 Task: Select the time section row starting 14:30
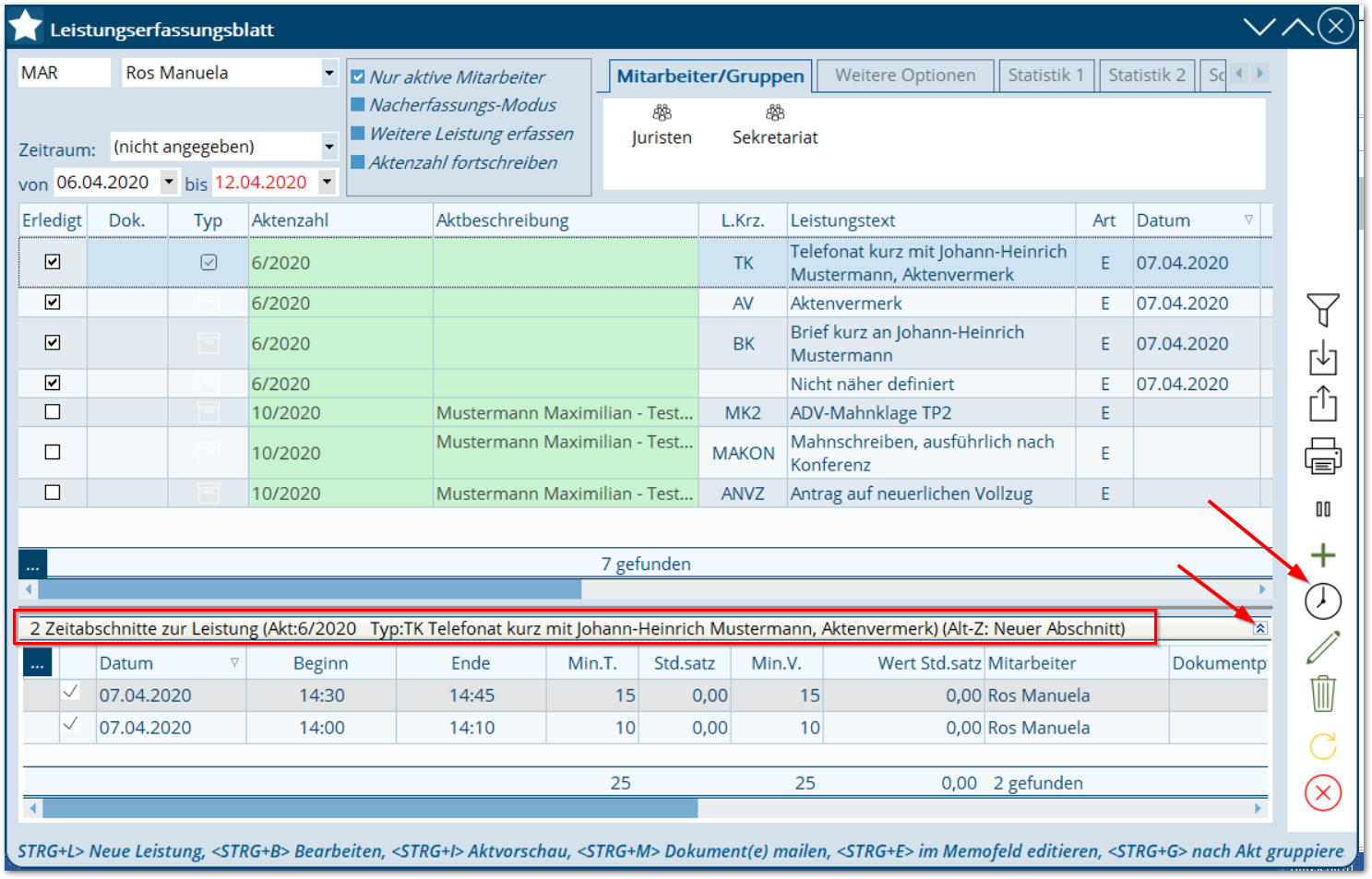645,695
